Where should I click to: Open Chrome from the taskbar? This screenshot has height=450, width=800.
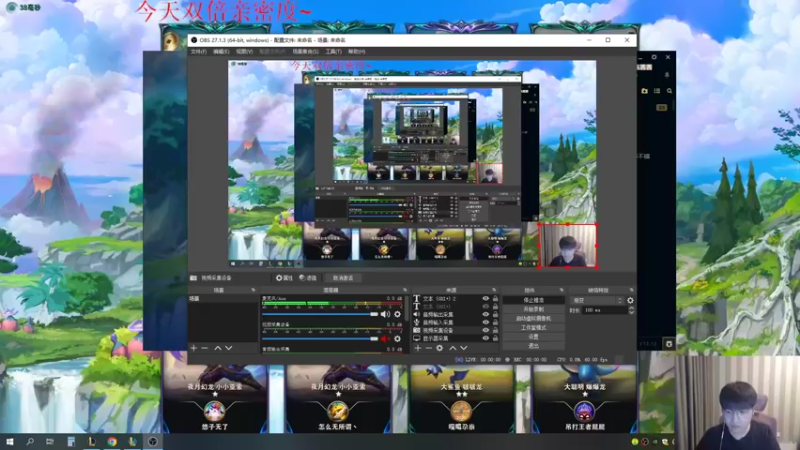(x=112, y=442)
